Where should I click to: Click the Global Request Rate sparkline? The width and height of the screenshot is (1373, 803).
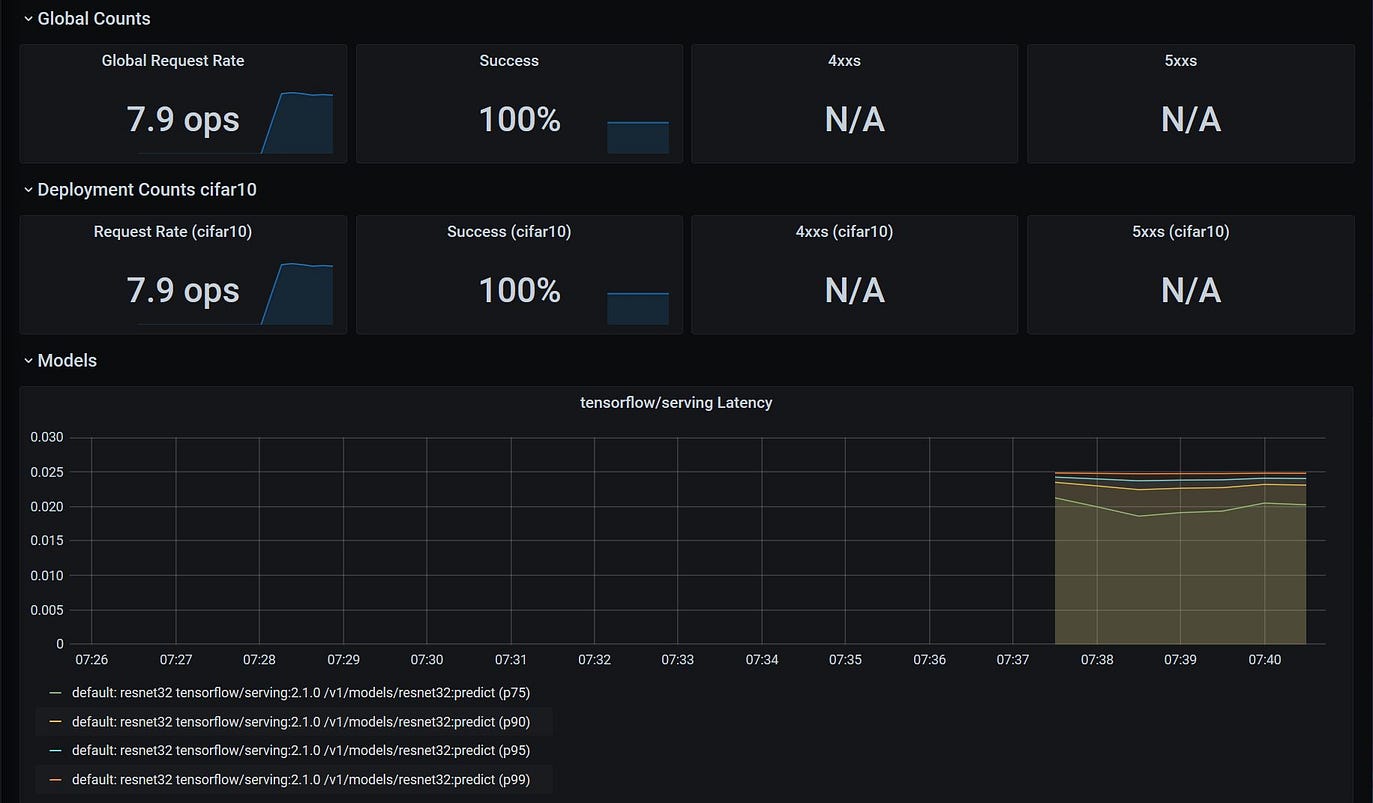(297, 123)
